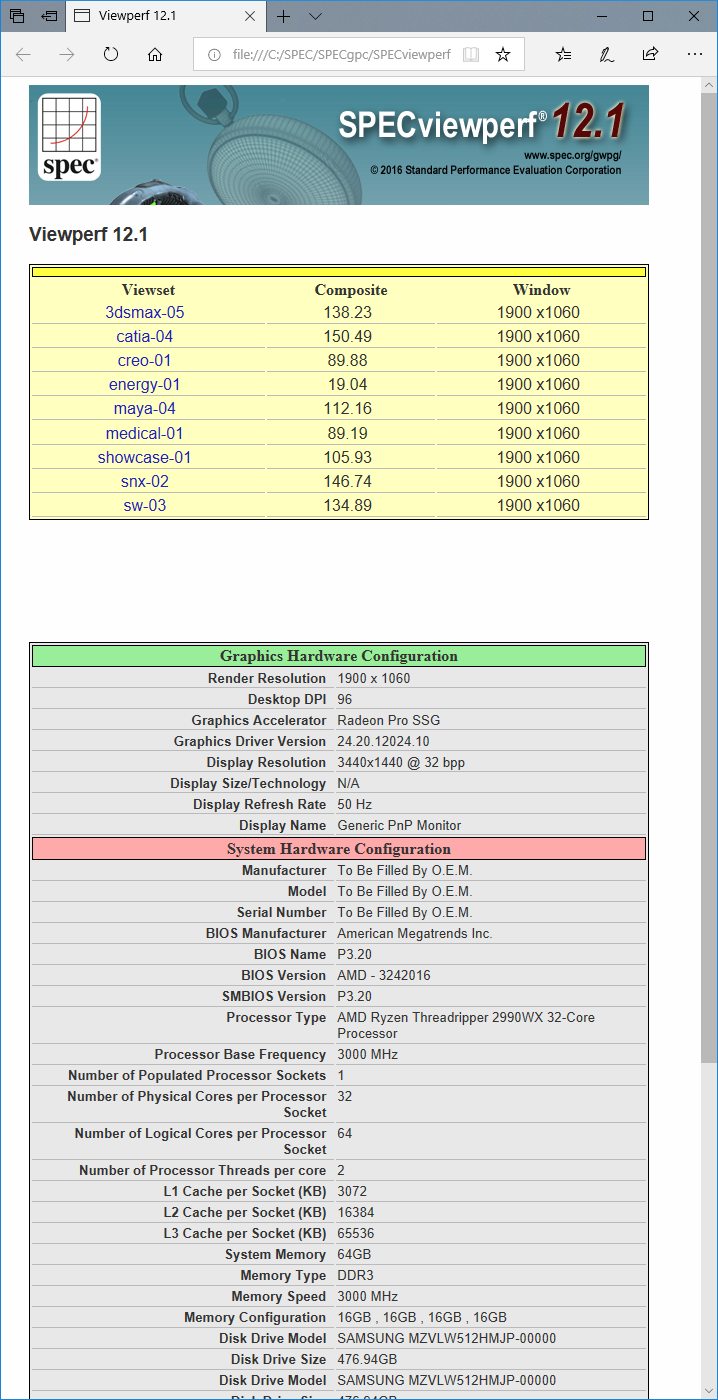Open the 3dsmax-05 viewset link
718x1400 pixels.
(x=145, y=313)
